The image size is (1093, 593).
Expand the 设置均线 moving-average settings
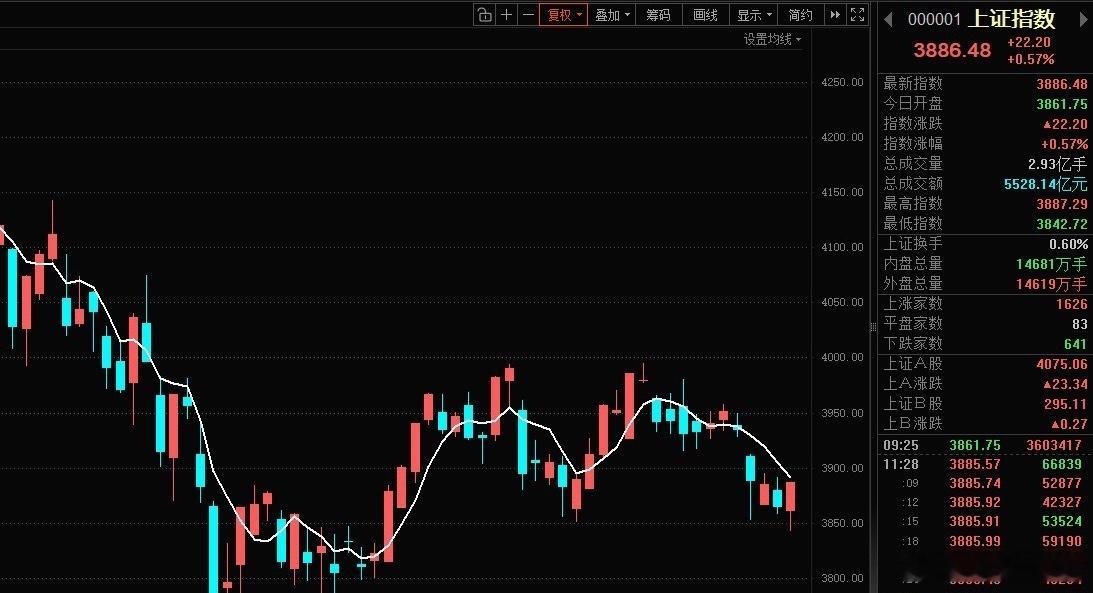point(772,40)
